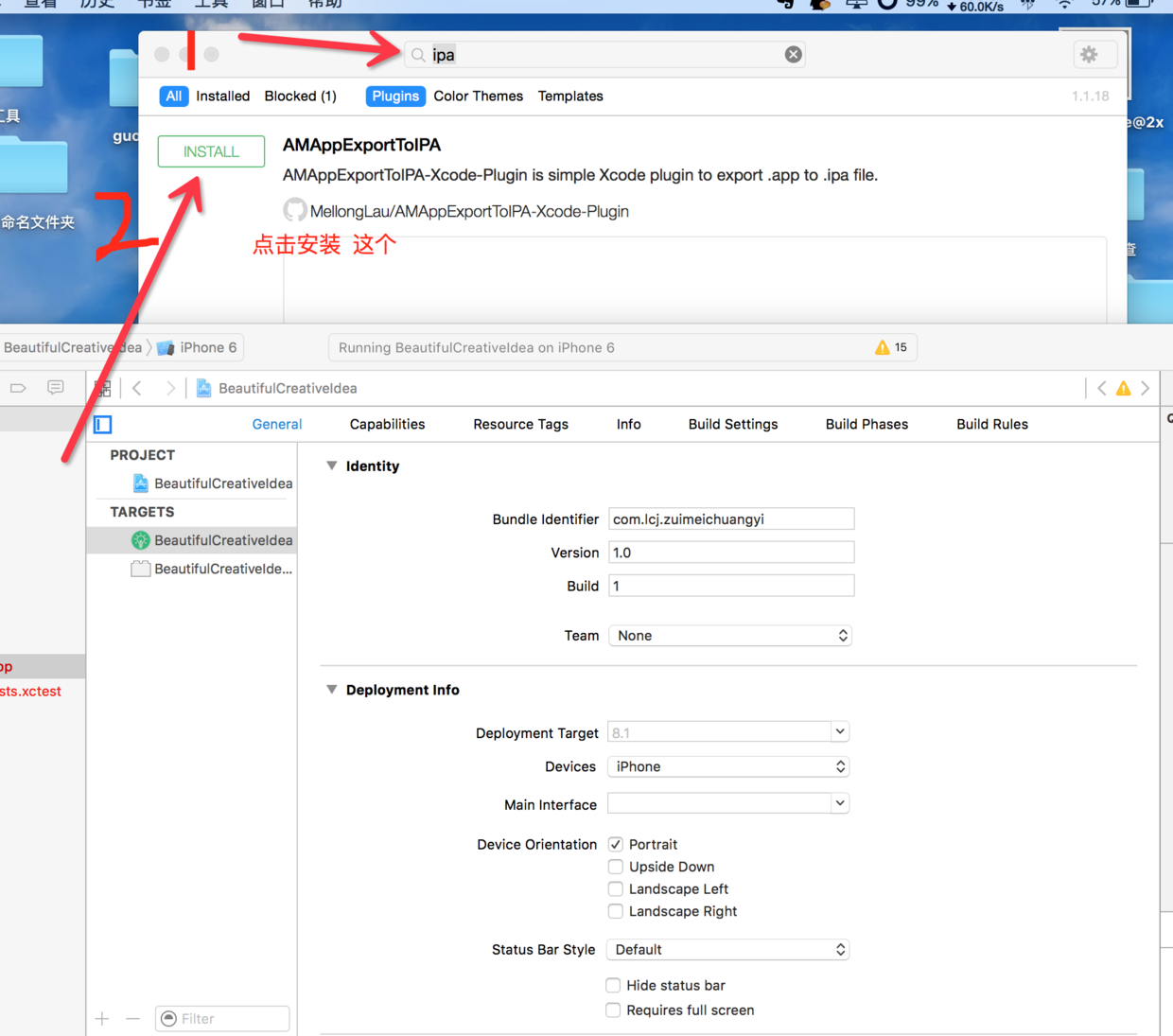Jump to next issue in the jump bar
The height and width of the screenshot is (1036, 1173).
[x=1146, y=388]
